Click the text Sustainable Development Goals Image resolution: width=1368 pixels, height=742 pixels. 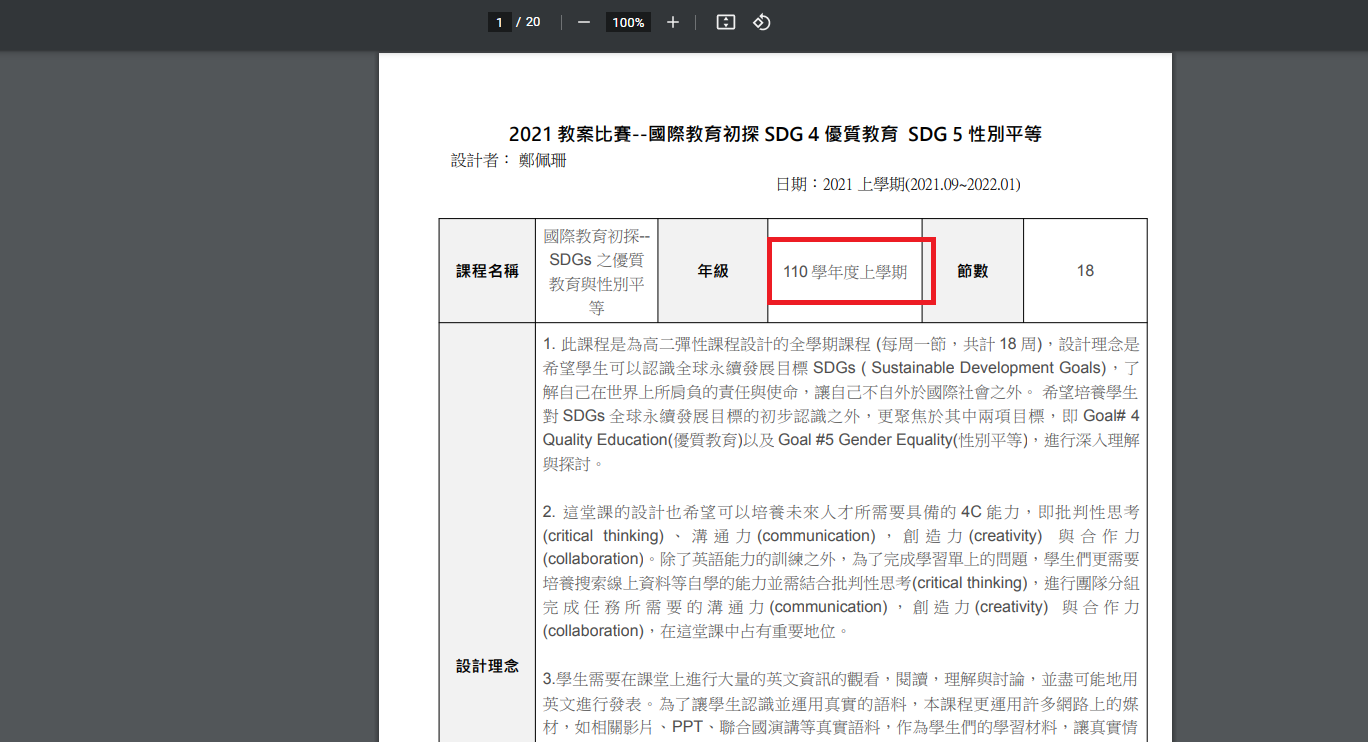[x=987, y=368]
